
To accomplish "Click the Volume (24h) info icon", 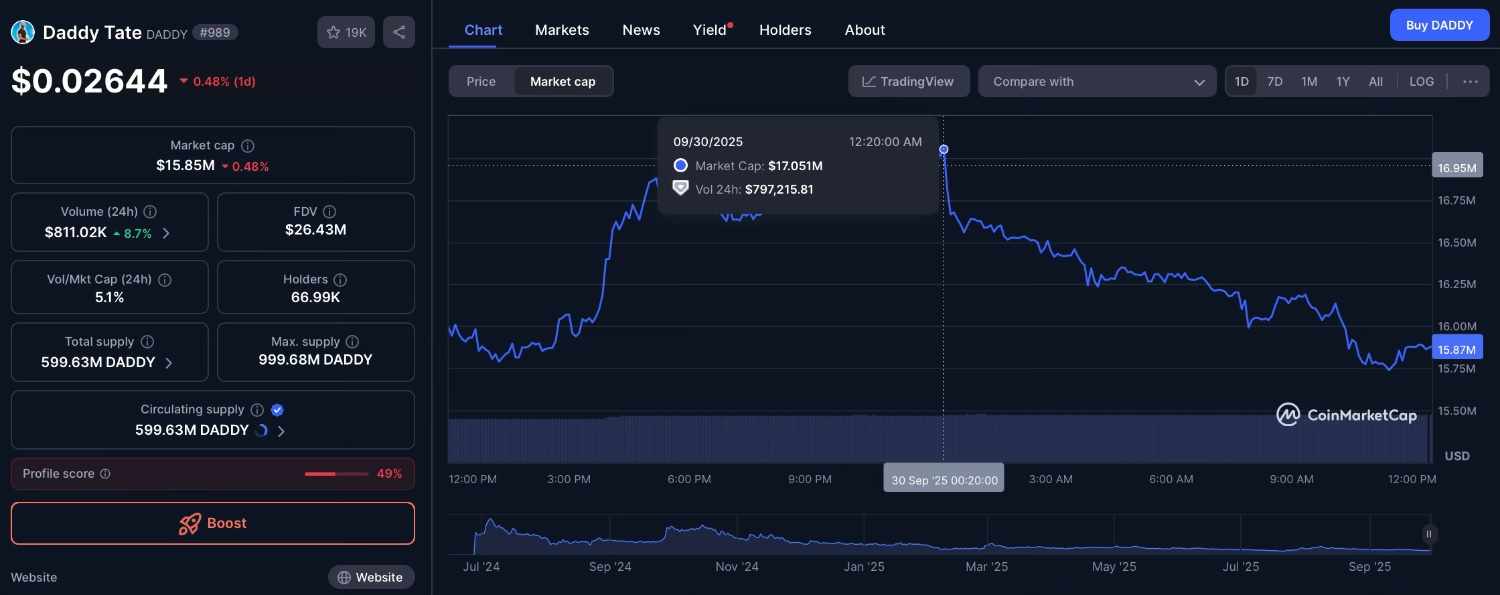I will pos(150,212).
